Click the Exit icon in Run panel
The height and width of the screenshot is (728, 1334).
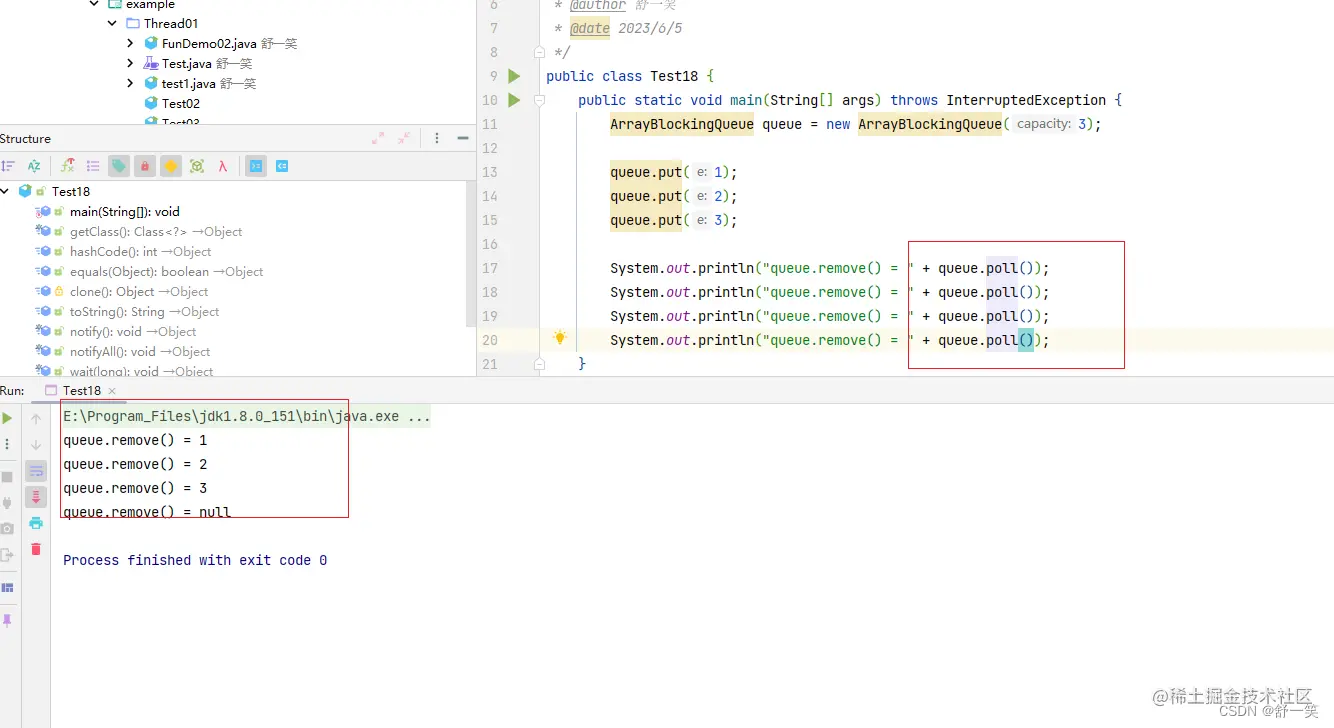coord(7,555)
